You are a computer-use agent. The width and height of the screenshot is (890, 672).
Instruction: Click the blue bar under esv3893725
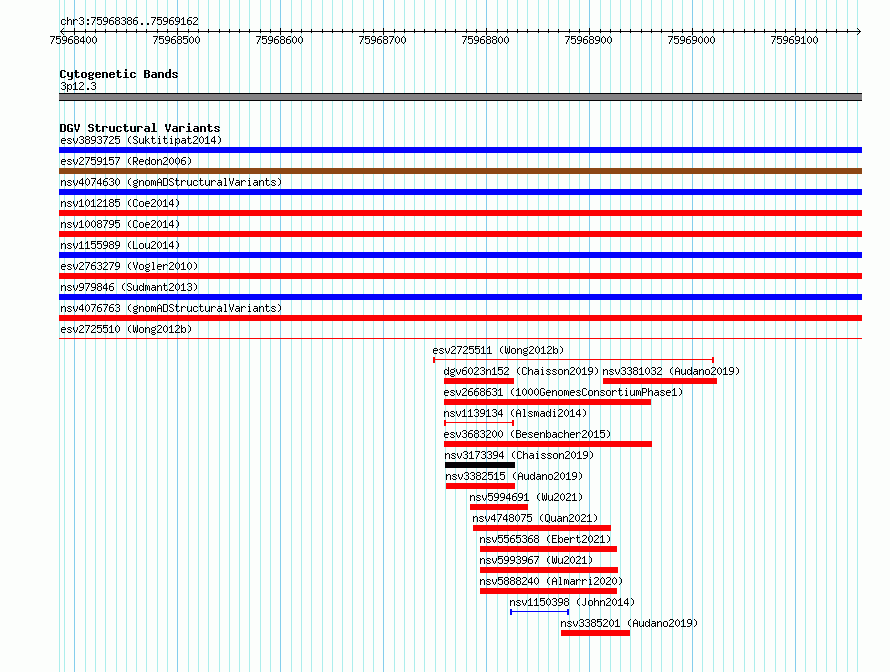(460, 150)
